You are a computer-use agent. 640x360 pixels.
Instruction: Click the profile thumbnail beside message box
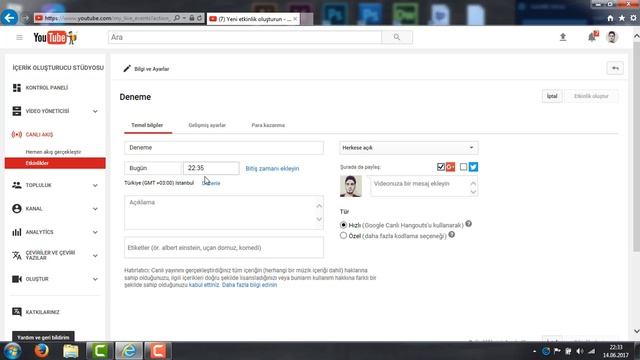351,186
